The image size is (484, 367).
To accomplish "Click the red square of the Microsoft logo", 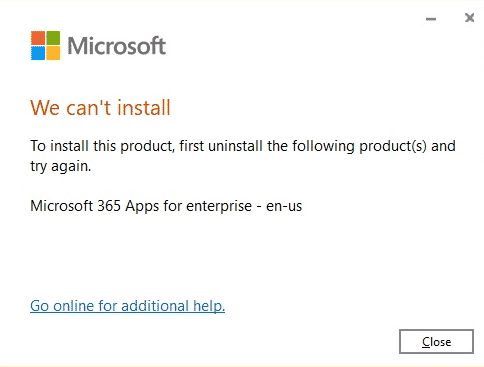I will pos(38,38).
